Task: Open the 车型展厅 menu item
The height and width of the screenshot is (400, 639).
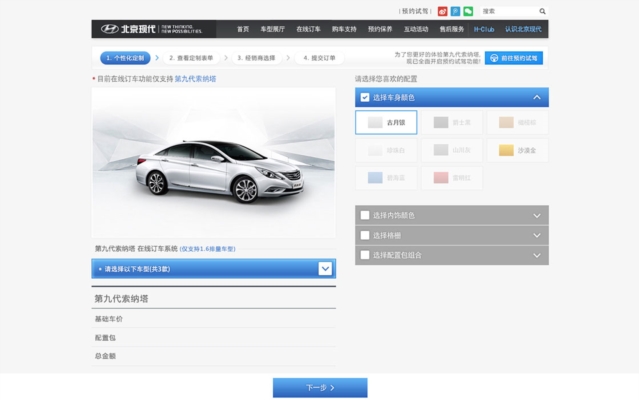Action: pyautogui.click(x=273, y=29)
